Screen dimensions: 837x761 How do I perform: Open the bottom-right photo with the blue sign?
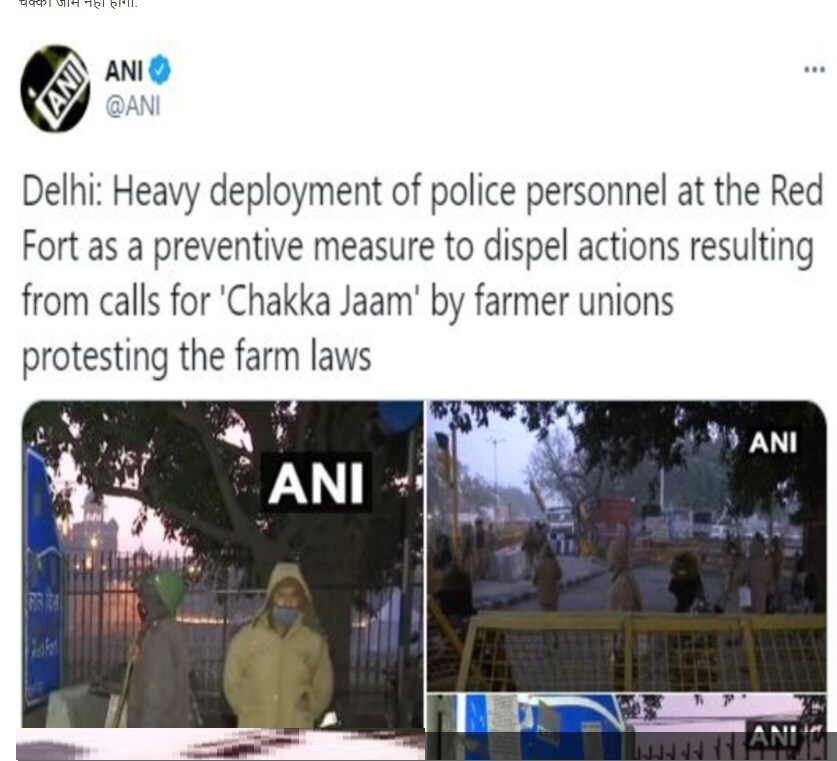pyautogui.click(x=627, y=727)
